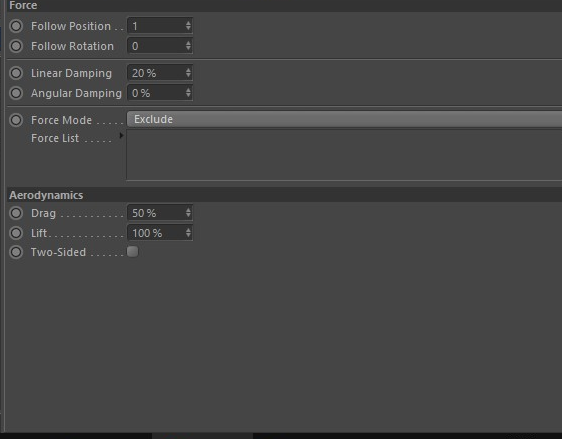The height and width of the screenshot is (439, 562).
Task: Click inside the empty Force List box
Action: (344, 155)
